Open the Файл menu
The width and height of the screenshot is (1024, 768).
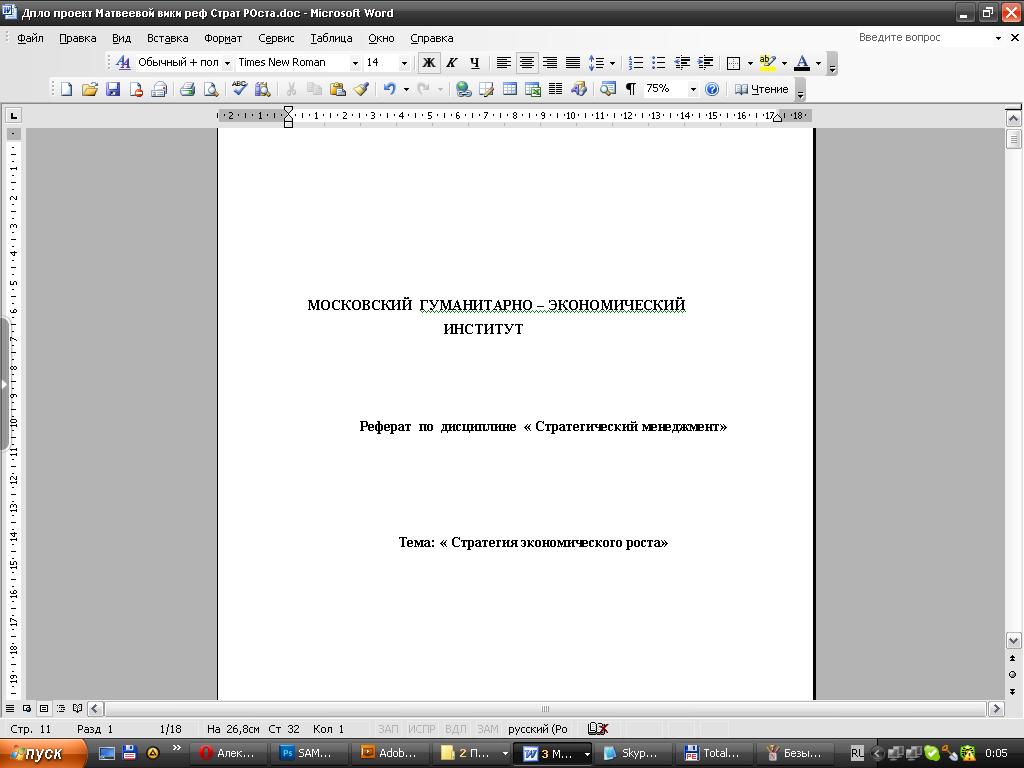[x=30, y=38]
